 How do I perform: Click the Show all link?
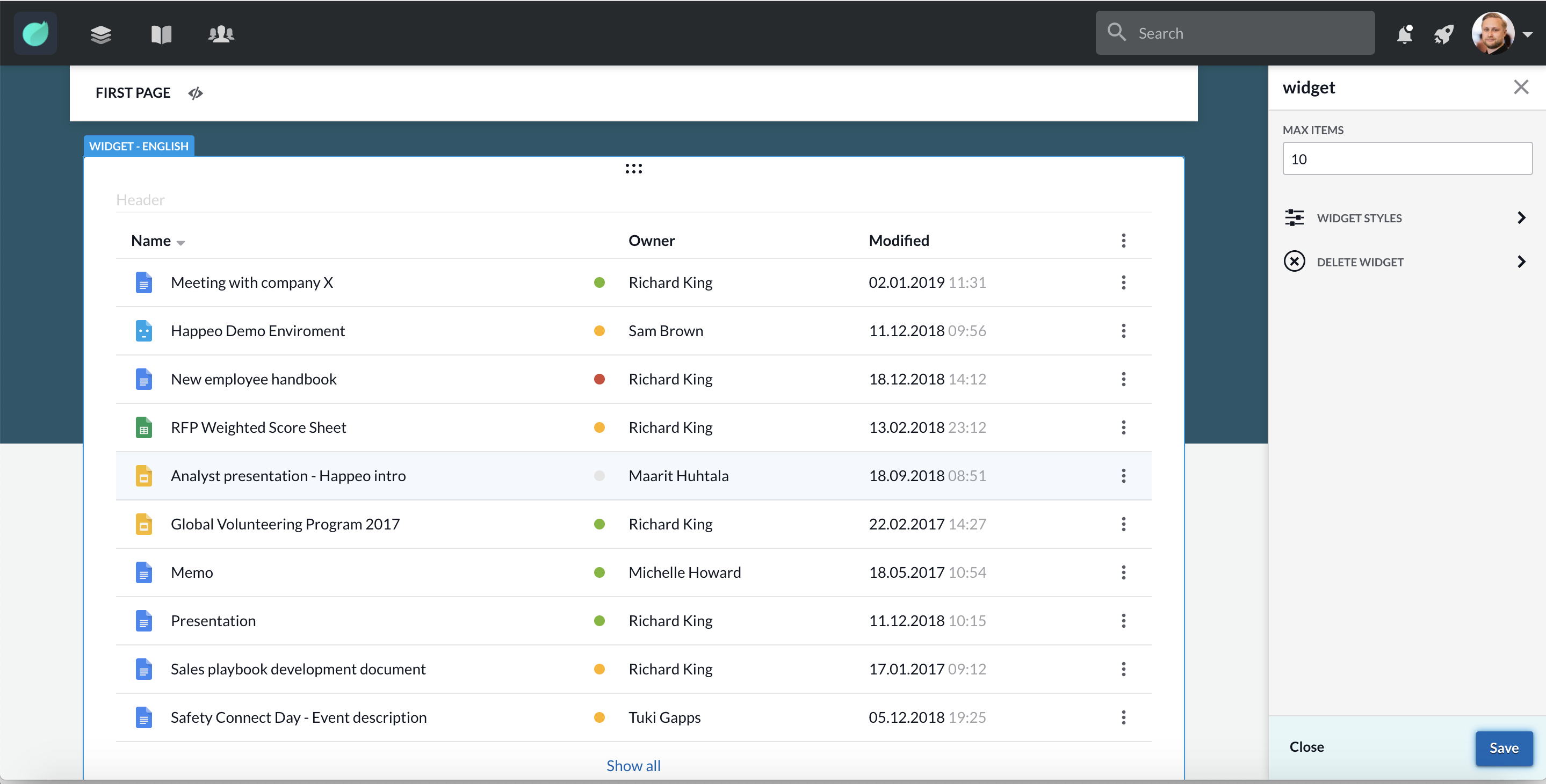click(x=633, y=765)
